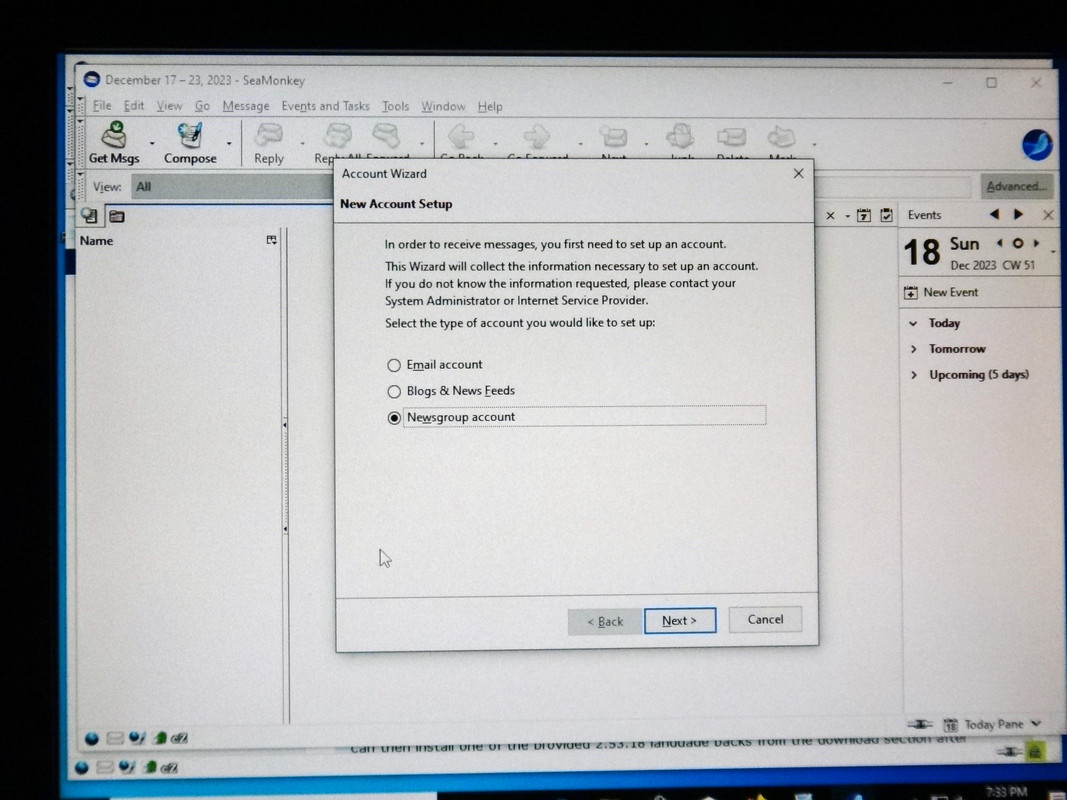Screen dimensions: 1067x800
Task: Click the Forward envelope icon in toolbar
Action: click(x=387, y=135)
